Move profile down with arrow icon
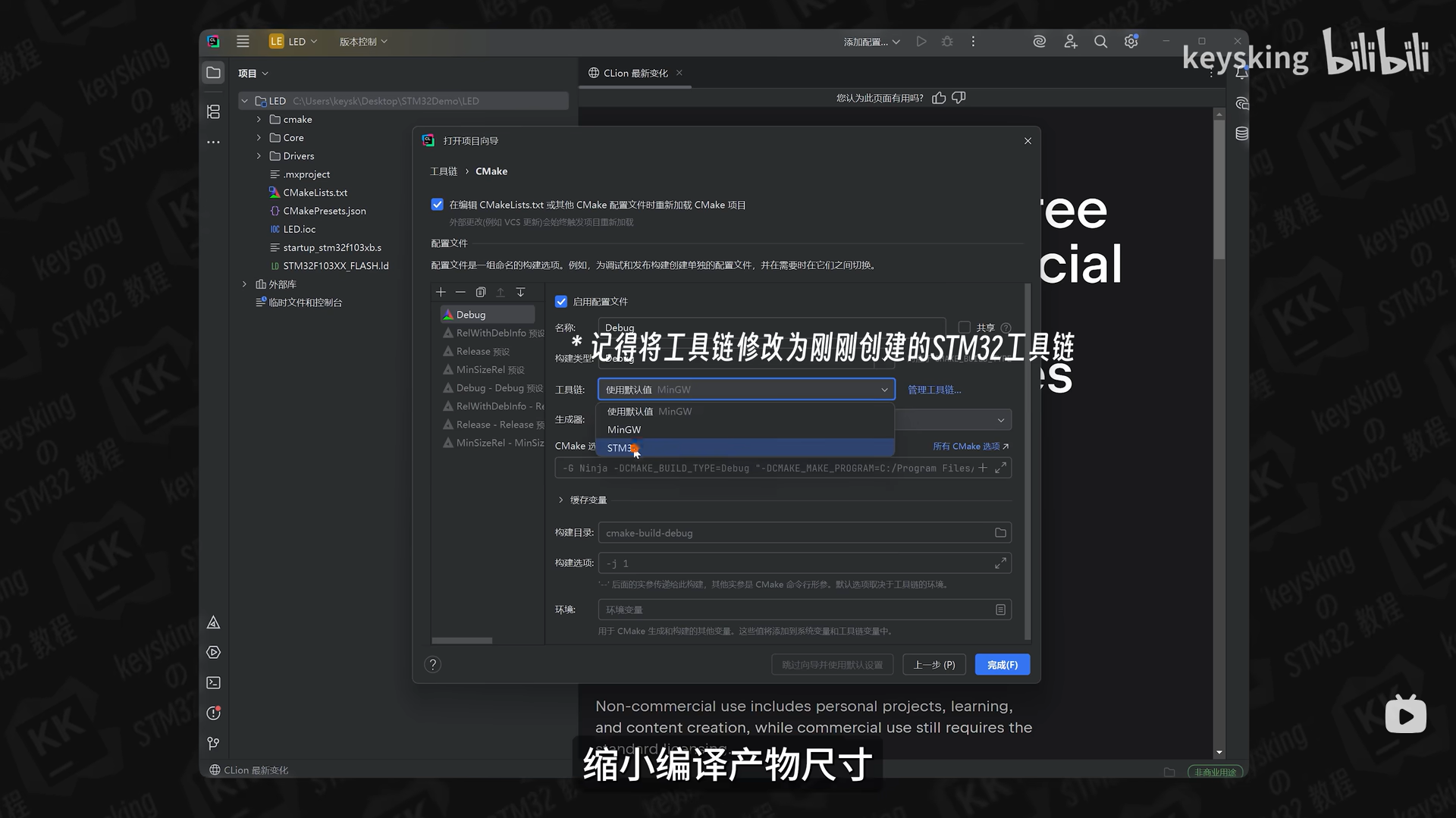Screen dimensions: 1456x818 (520, 292)
